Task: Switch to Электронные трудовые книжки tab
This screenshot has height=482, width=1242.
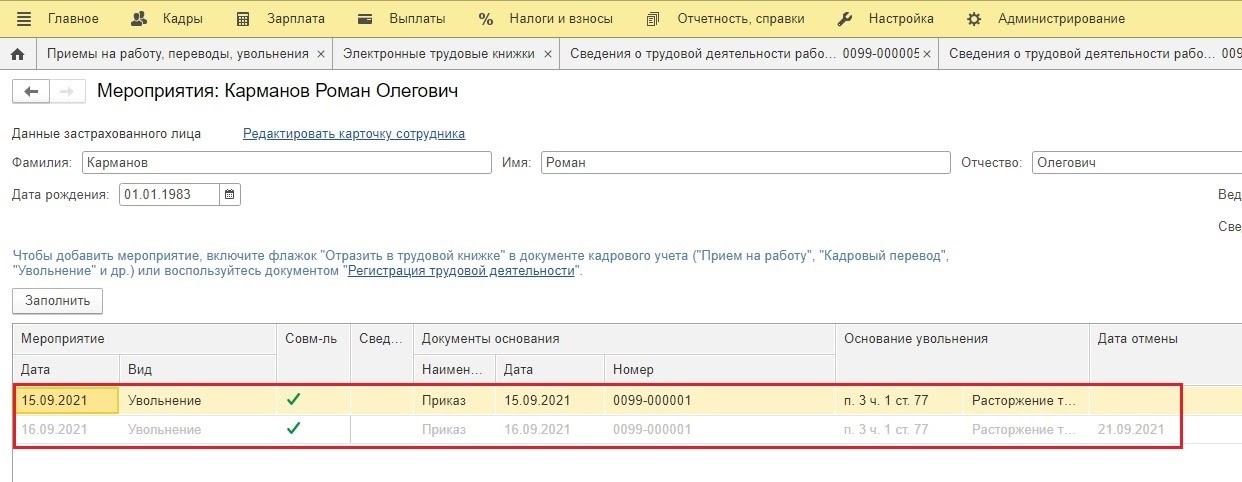Action: point(438,54)
